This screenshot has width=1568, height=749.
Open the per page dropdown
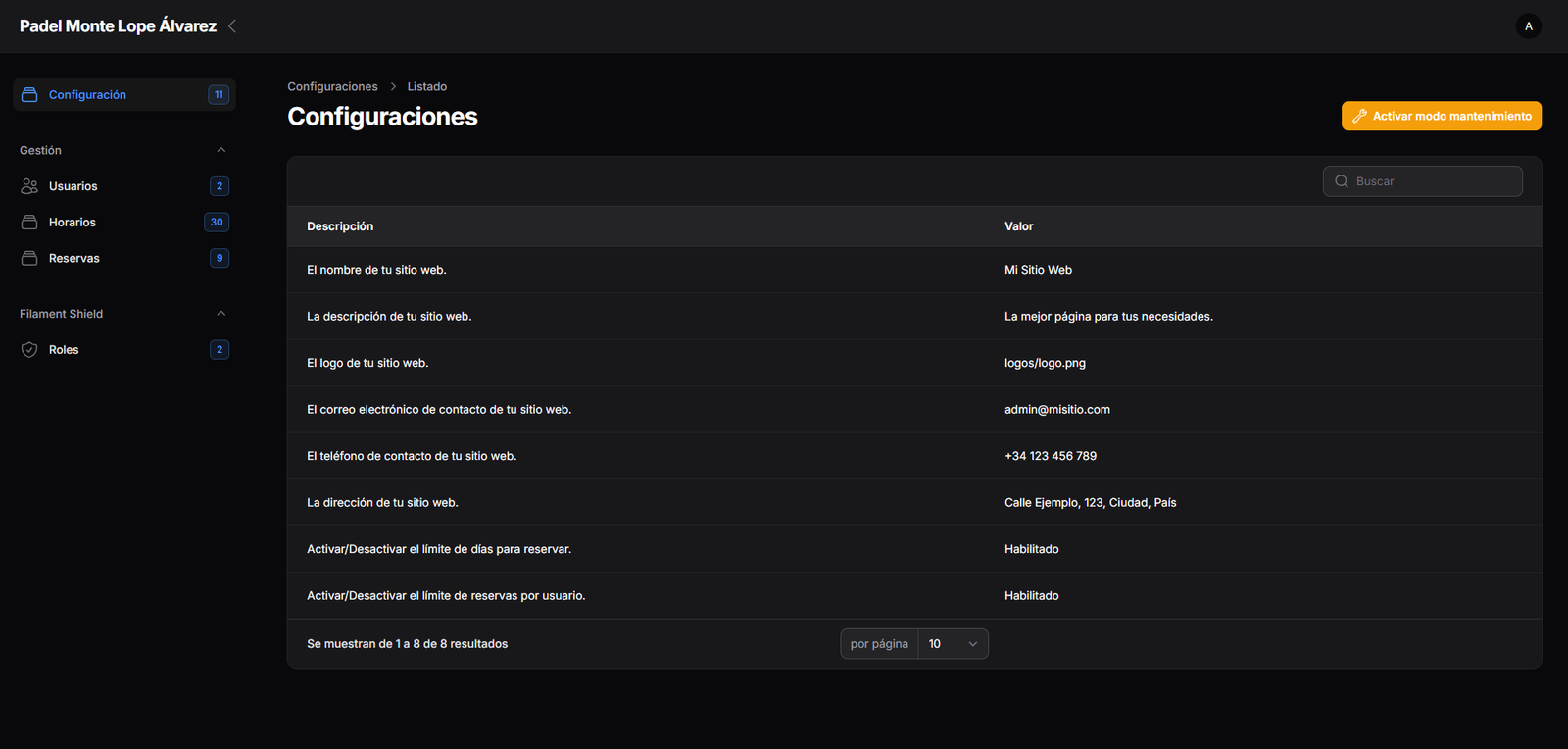(x=953, y=644)
